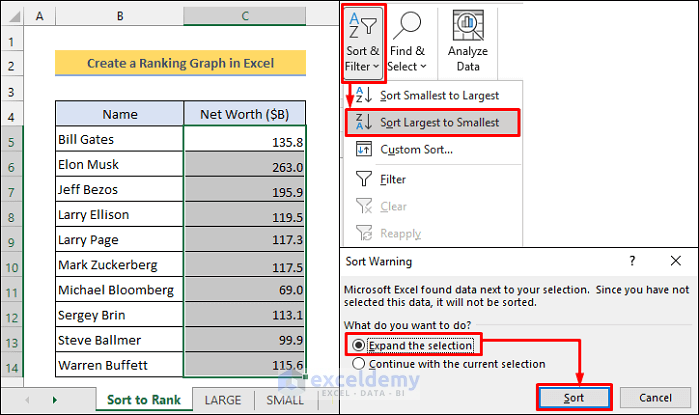
Task: Choose Sort Smallest to Largest entry
Action: pyautogui.click(x=439, y=95)
